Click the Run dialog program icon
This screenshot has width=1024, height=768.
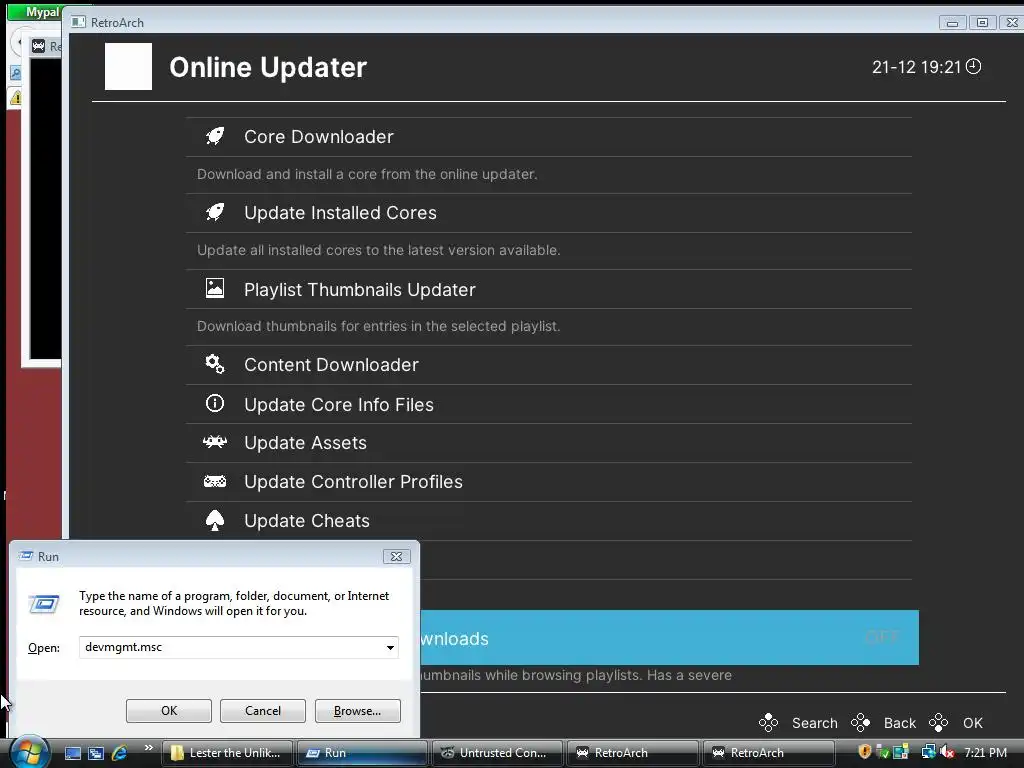pos(44,603)
